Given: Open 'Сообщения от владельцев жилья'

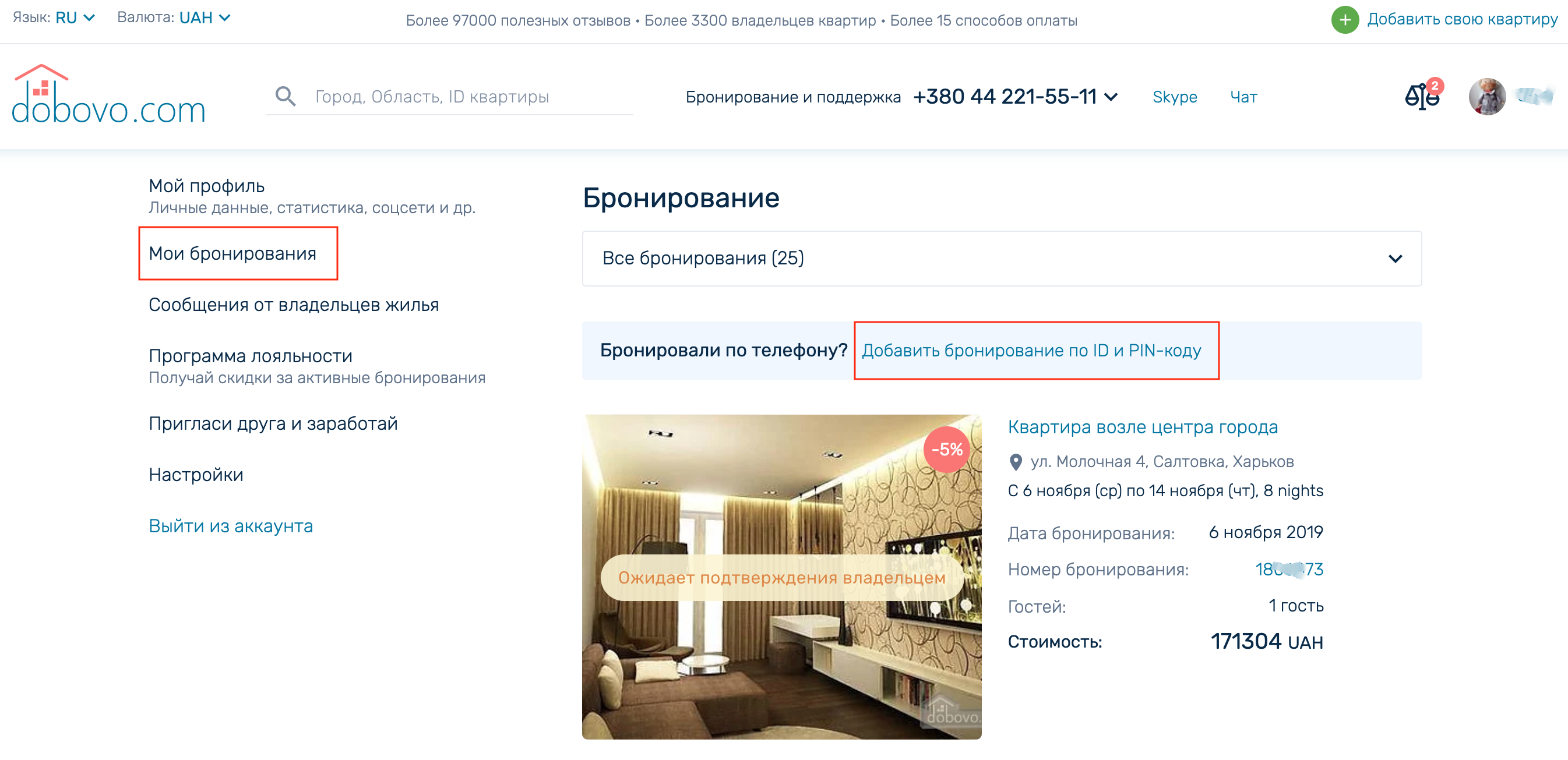Looking at the screenshot, I should (294, 304).
